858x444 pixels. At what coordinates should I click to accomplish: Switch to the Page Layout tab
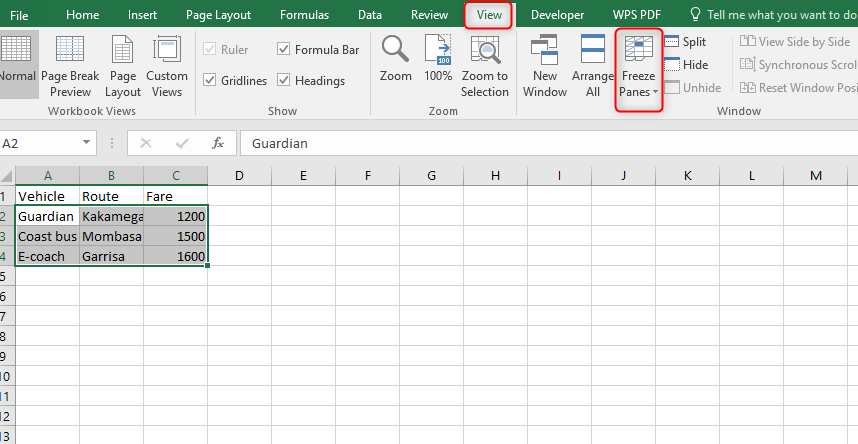[x=218, y=15]
